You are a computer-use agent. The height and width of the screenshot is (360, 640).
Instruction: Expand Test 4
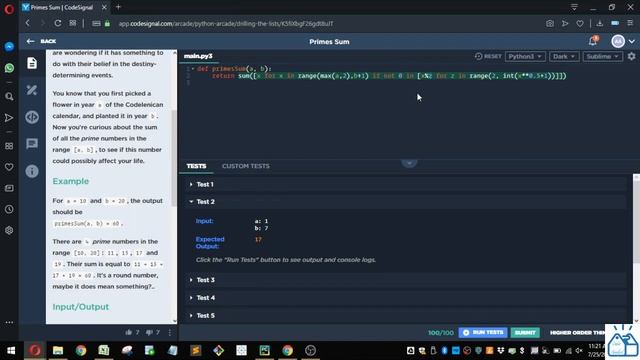(405, 298)
